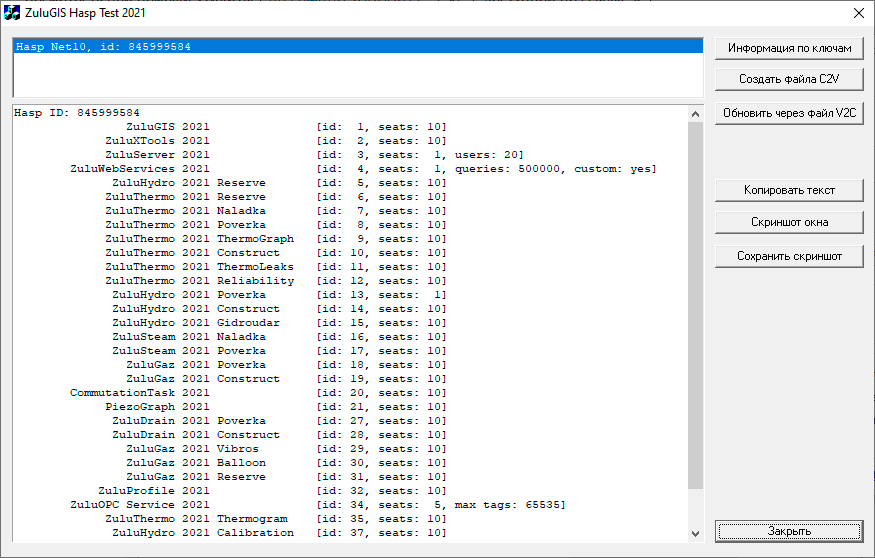Close the ZuluGIS Hasp Test window
The image size is (875, 558).
tap(857, 13)
